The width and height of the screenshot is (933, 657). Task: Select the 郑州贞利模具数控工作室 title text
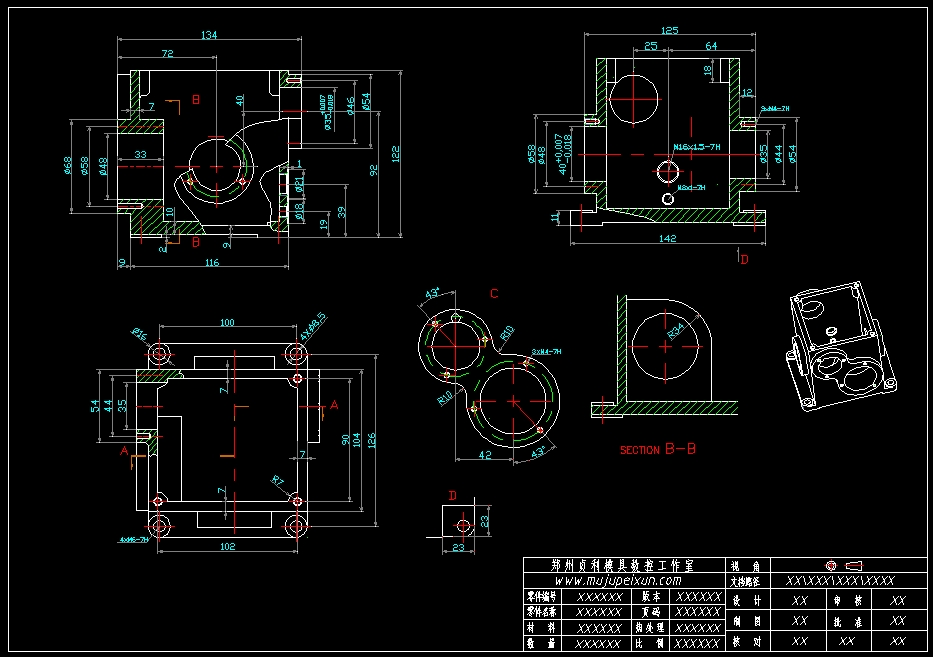[622, 565]
